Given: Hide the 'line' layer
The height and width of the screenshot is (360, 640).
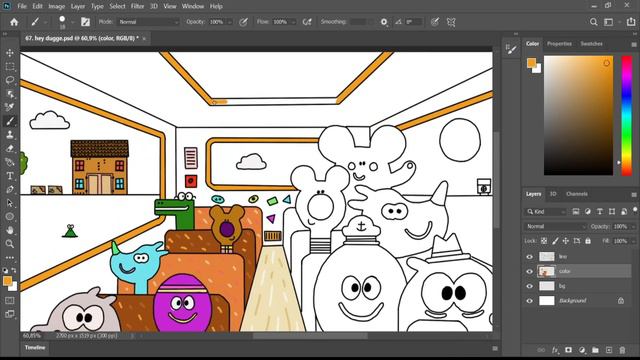Looking at the screenshot, I should [529, 257].
